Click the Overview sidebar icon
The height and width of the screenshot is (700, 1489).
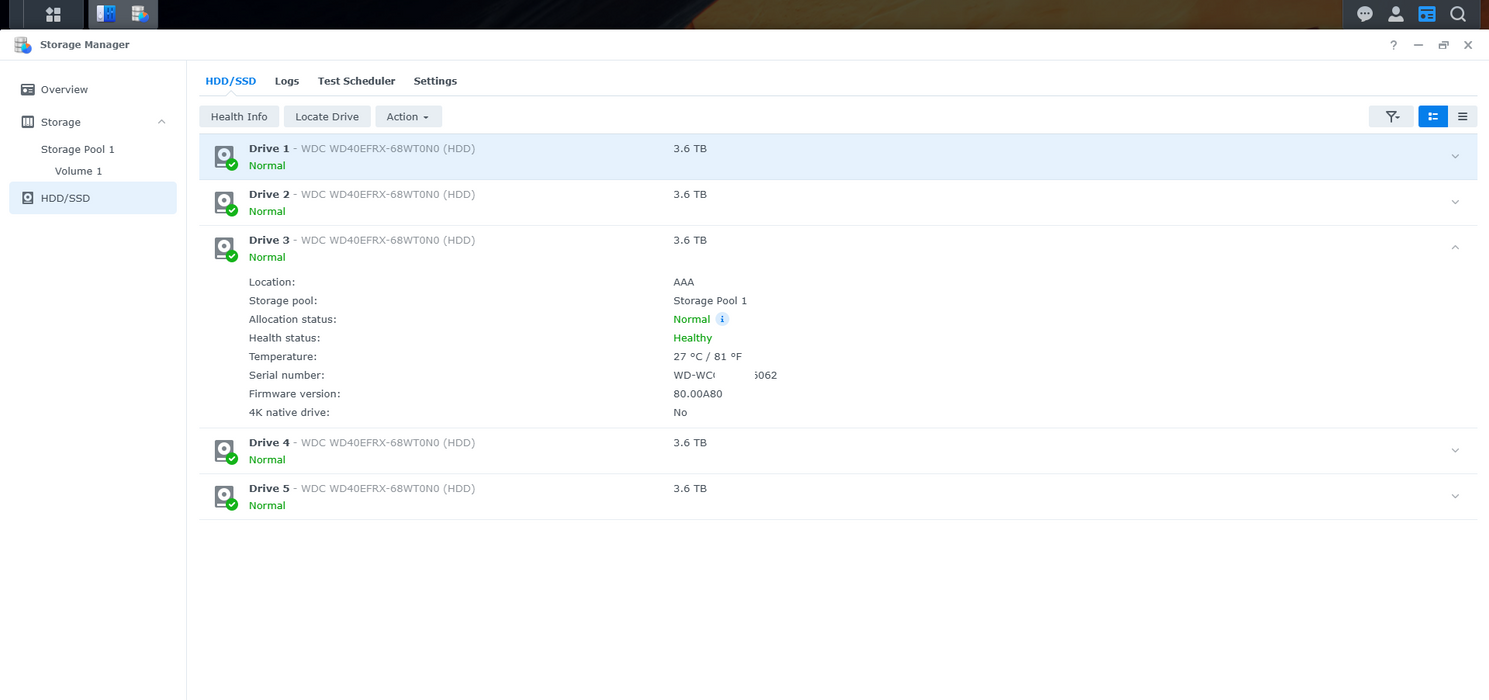(x=27, y=89)
